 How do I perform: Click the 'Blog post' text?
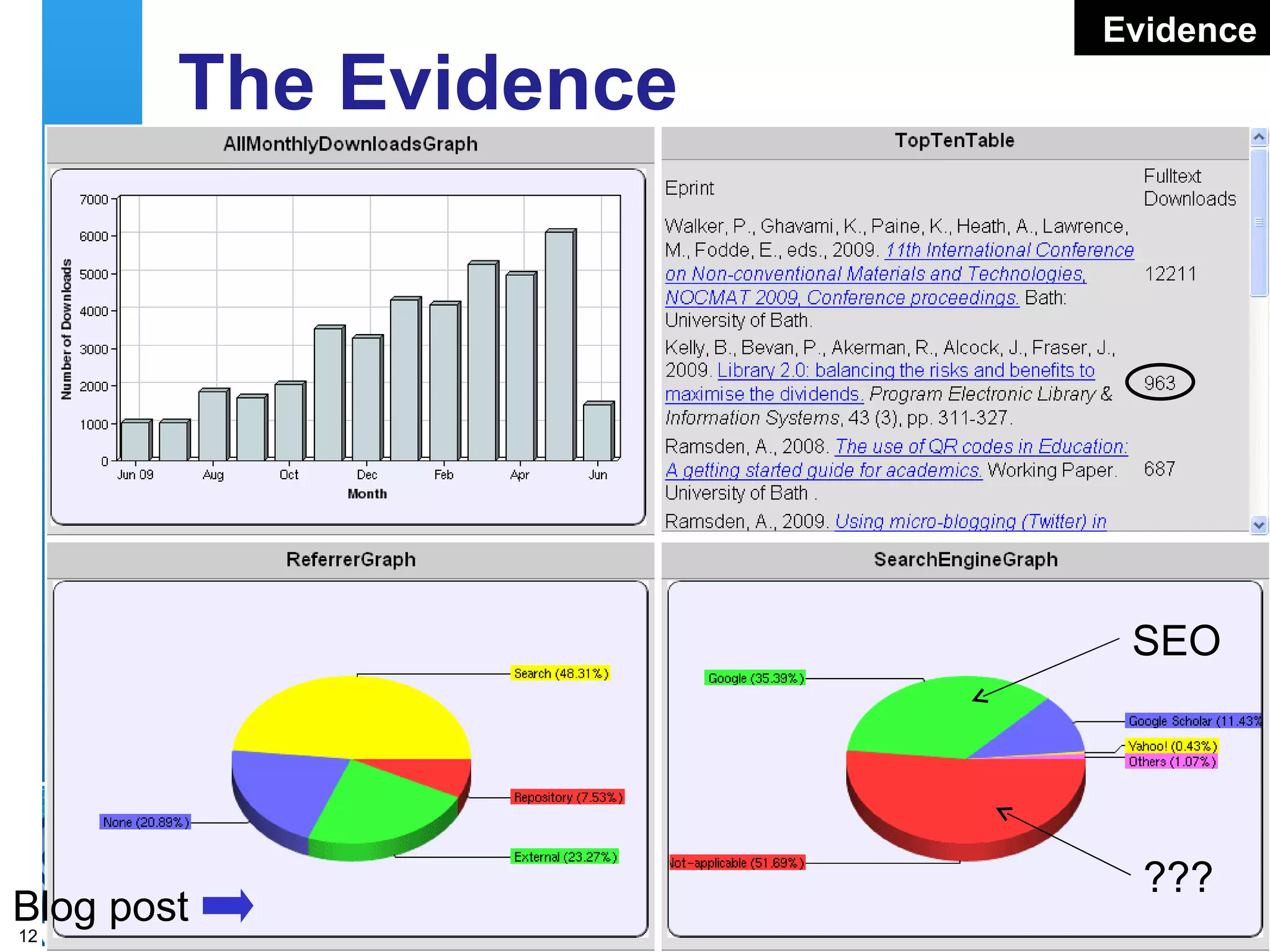point(101,906)
